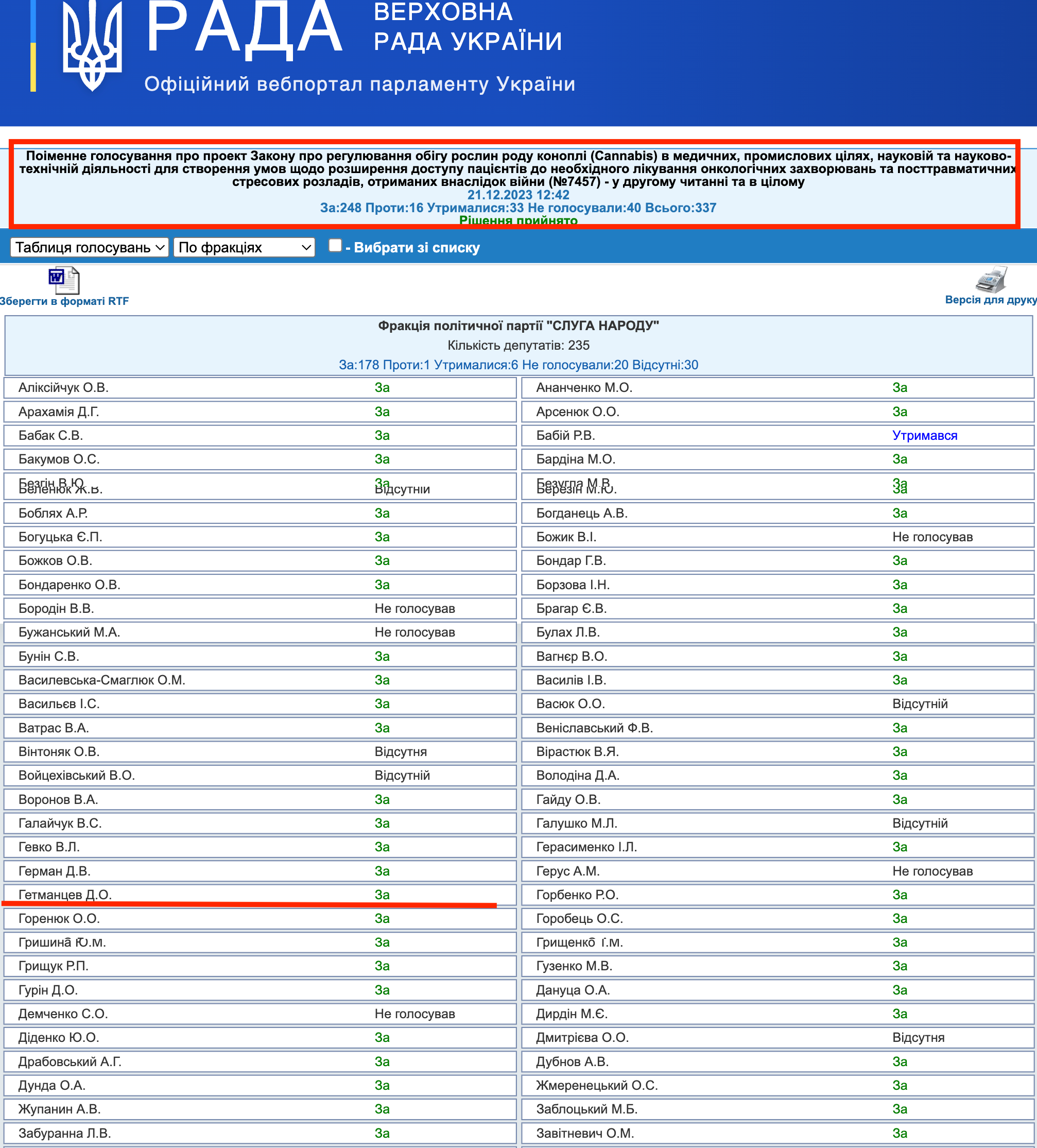Click the name 'Божик В.І.'

click(x=566, y=537)
